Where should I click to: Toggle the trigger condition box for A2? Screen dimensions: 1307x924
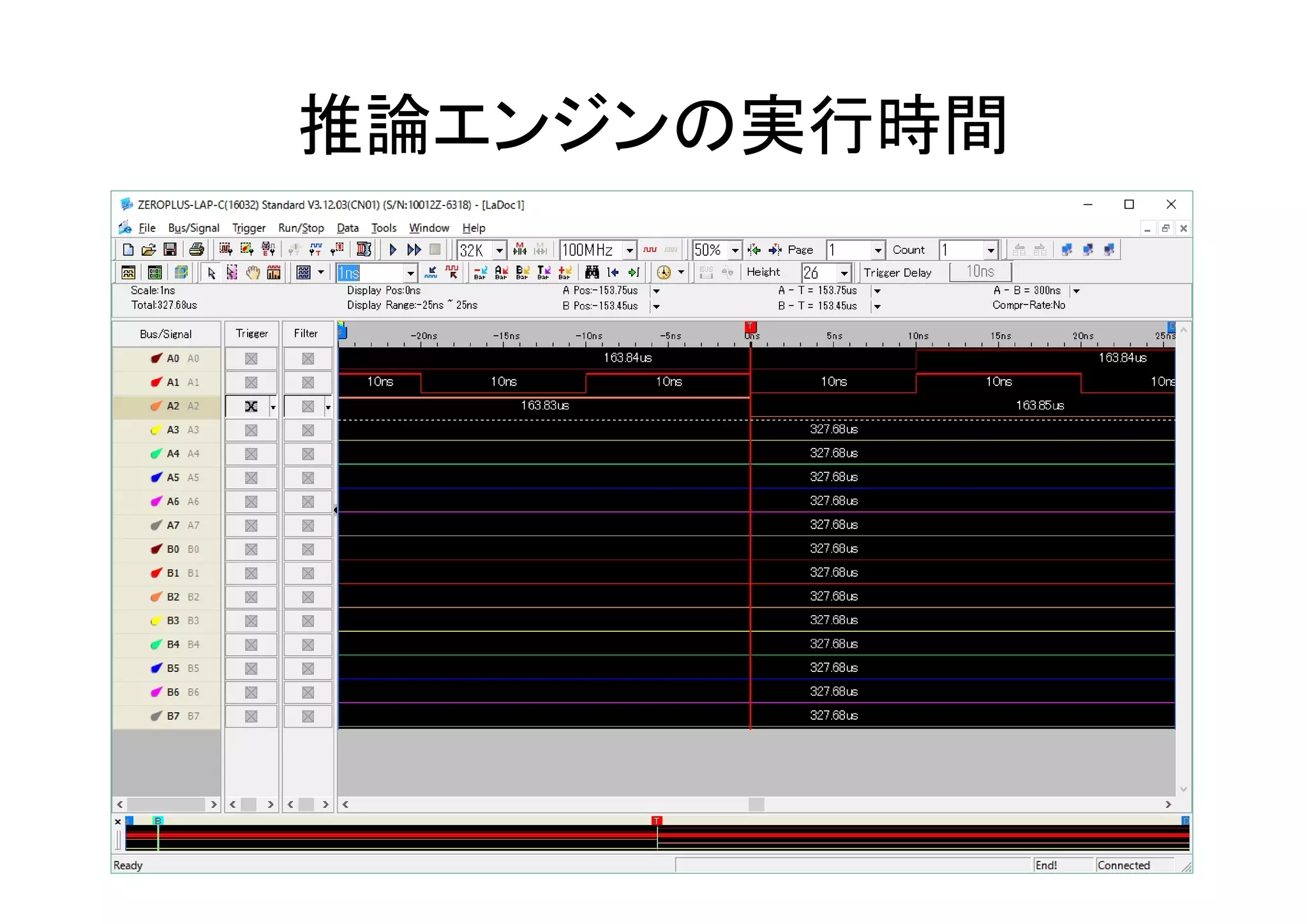point(251,406)
